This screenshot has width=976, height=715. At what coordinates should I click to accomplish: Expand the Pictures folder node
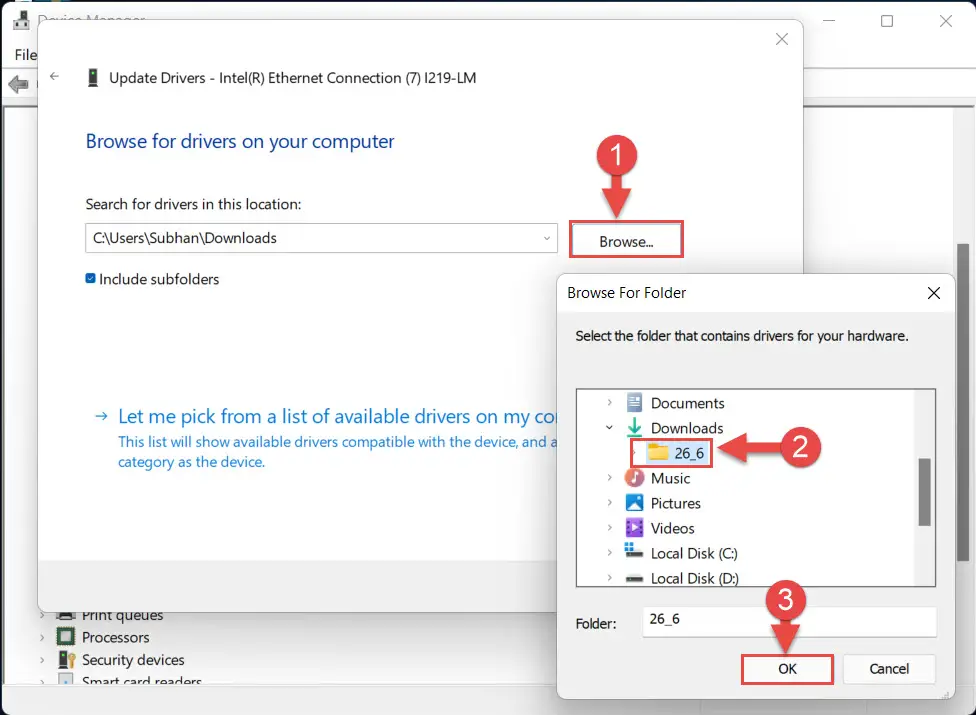(x=609, y=503)
